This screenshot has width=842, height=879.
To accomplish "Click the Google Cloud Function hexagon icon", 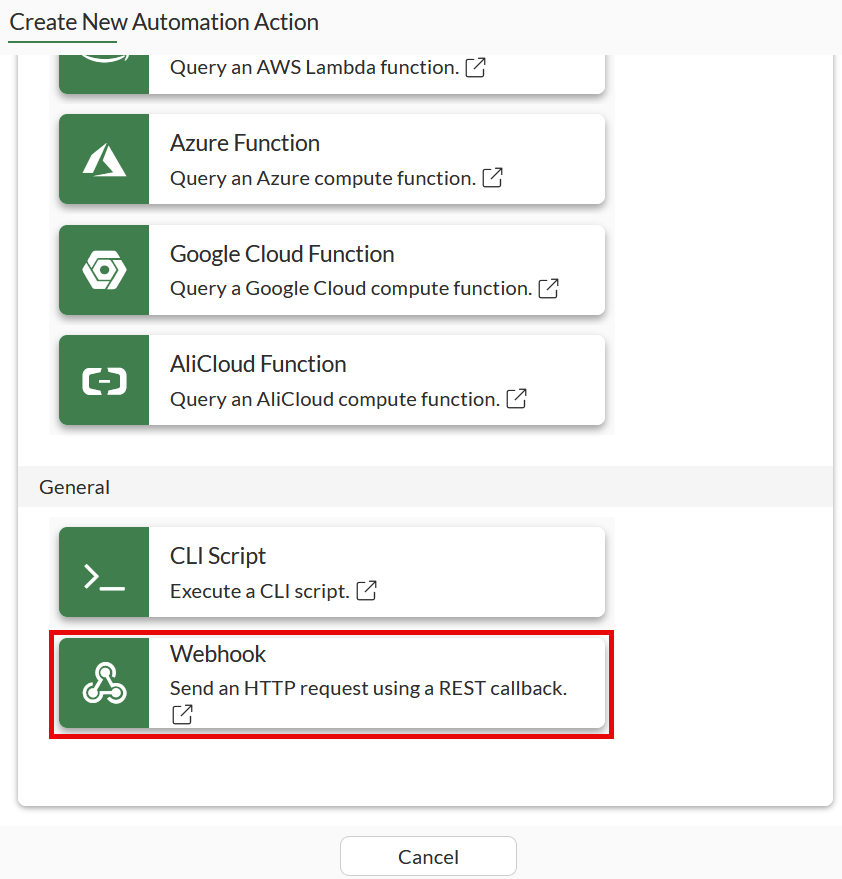I will pyautogui.click(x=104, y=270).
